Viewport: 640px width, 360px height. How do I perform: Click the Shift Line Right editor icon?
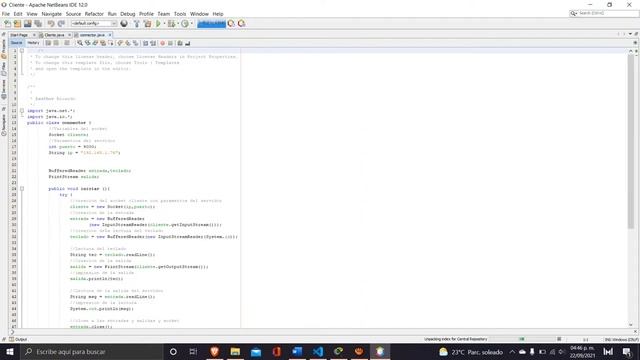153,43
